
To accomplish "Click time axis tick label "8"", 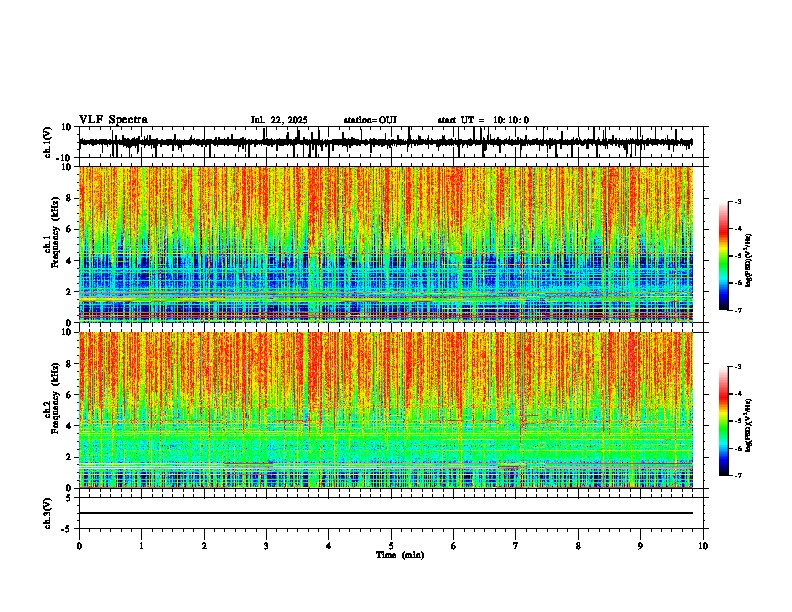I will click(x=578, y=546).
